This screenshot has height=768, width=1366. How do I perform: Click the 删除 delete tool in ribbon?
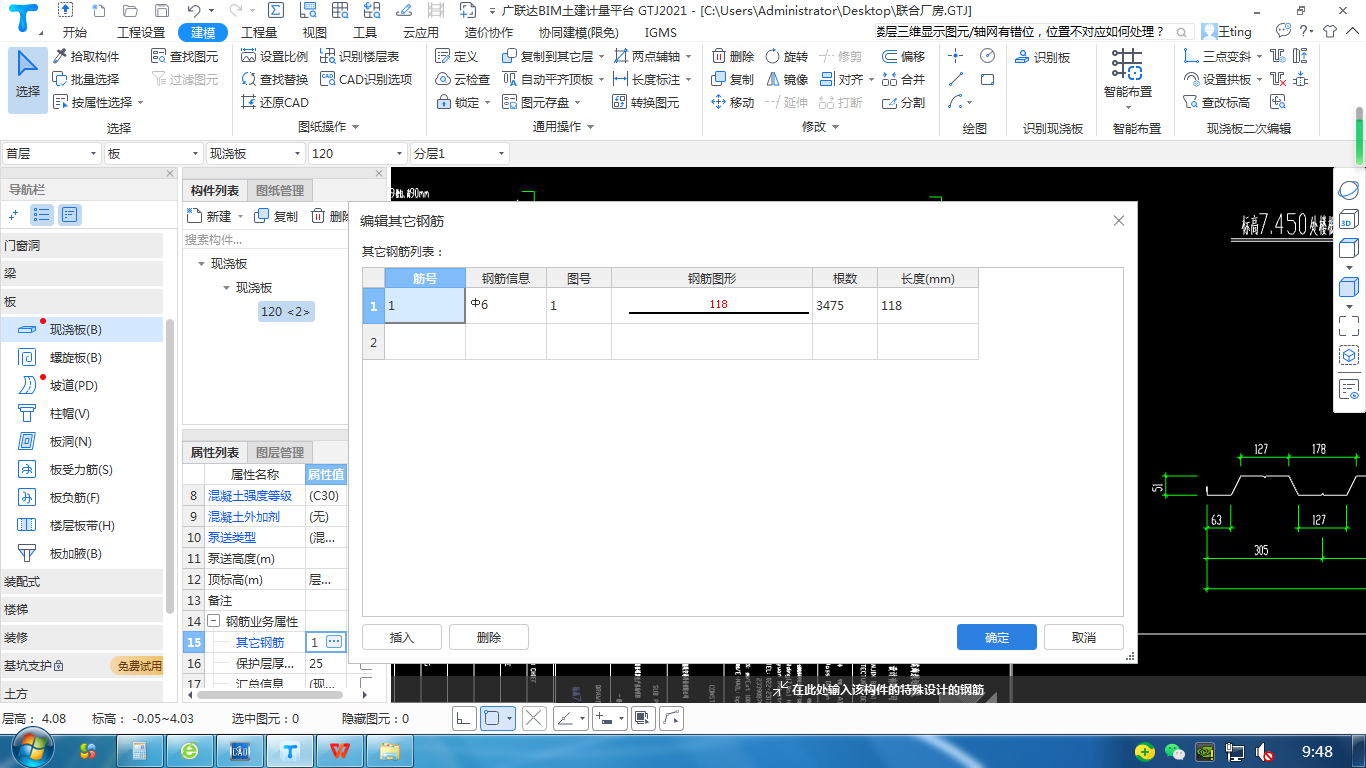coord(732,56)
